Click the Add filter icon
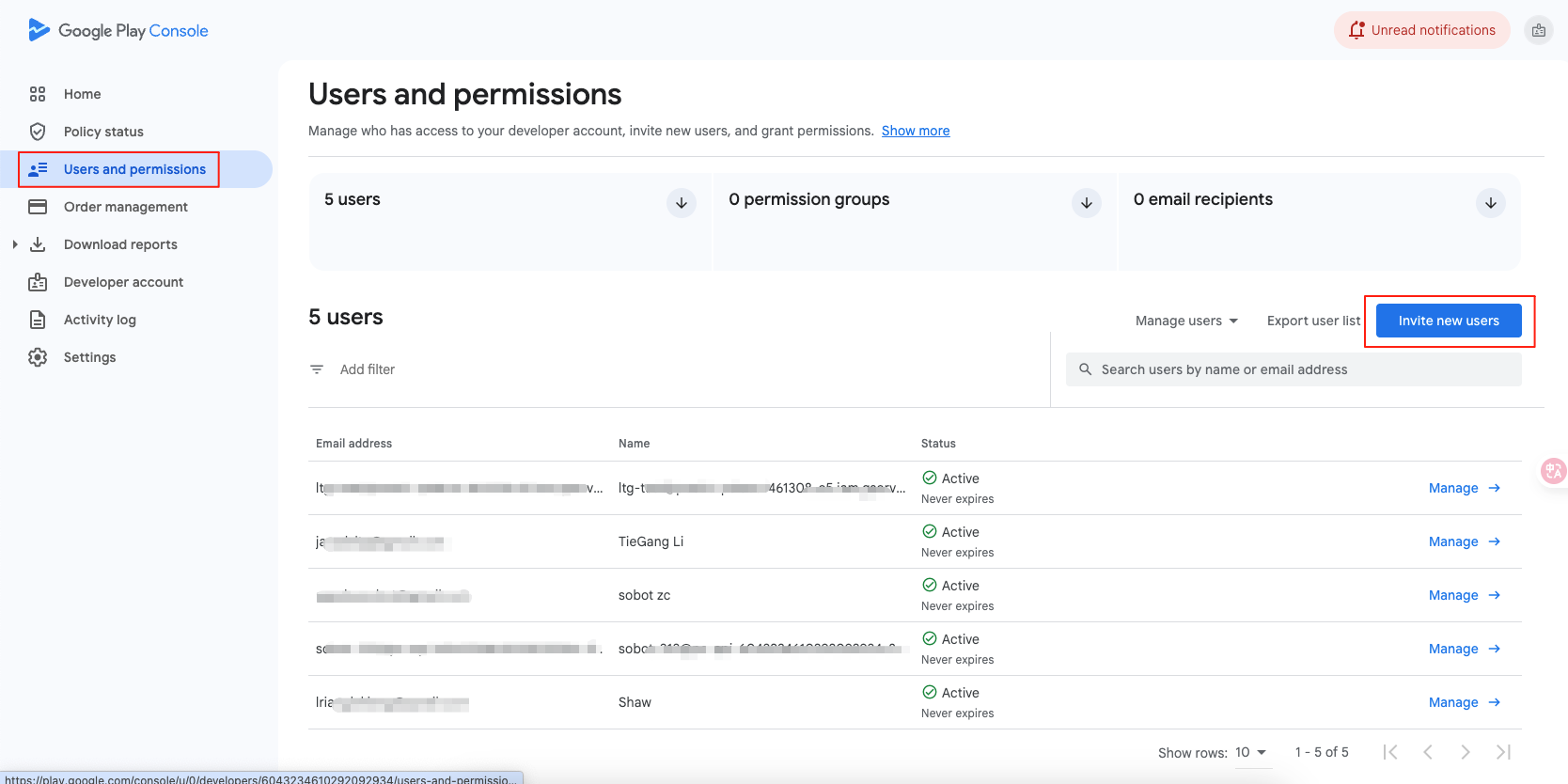Screen dimensions: 1568x784 pos(317,369)
